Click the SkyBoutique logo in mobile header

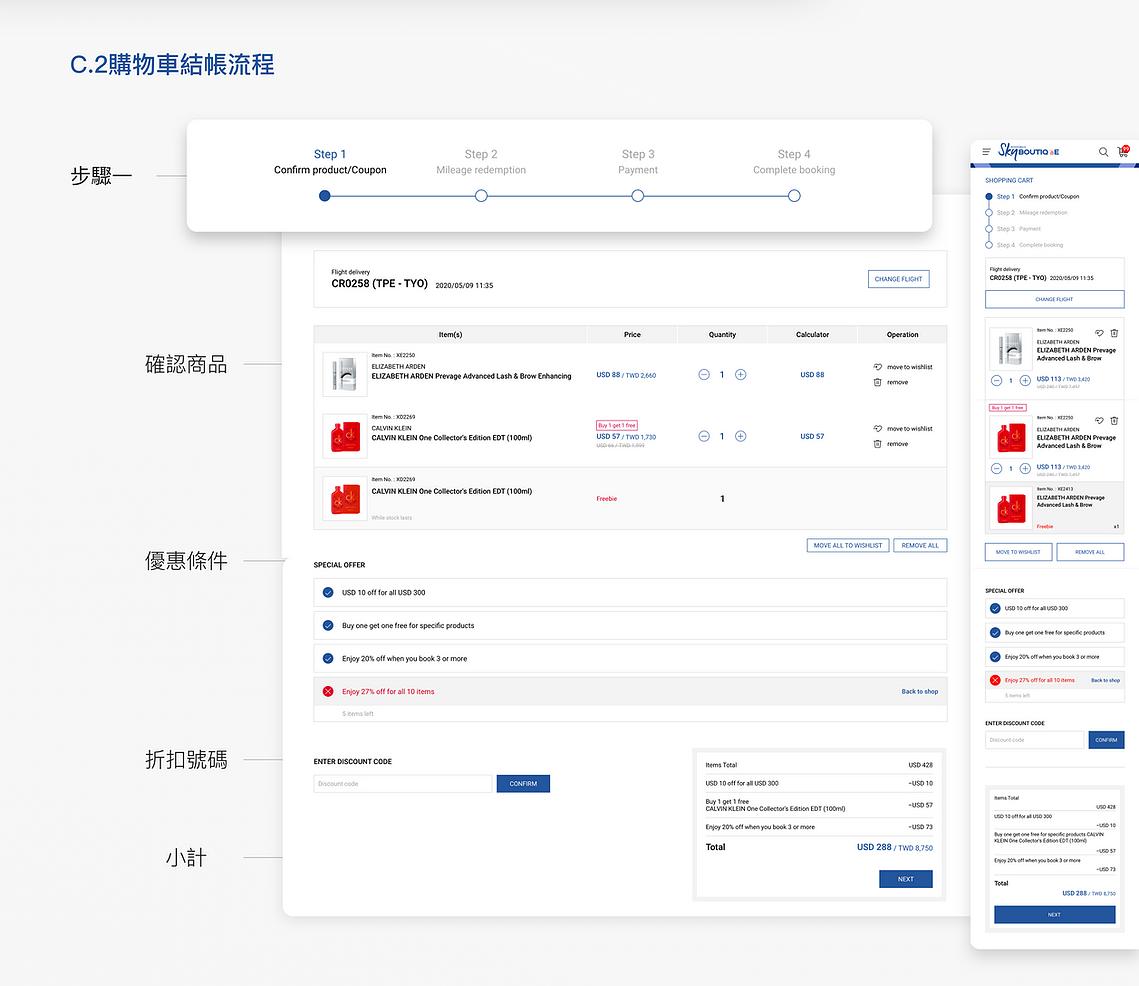click(x=1028, y=151)
